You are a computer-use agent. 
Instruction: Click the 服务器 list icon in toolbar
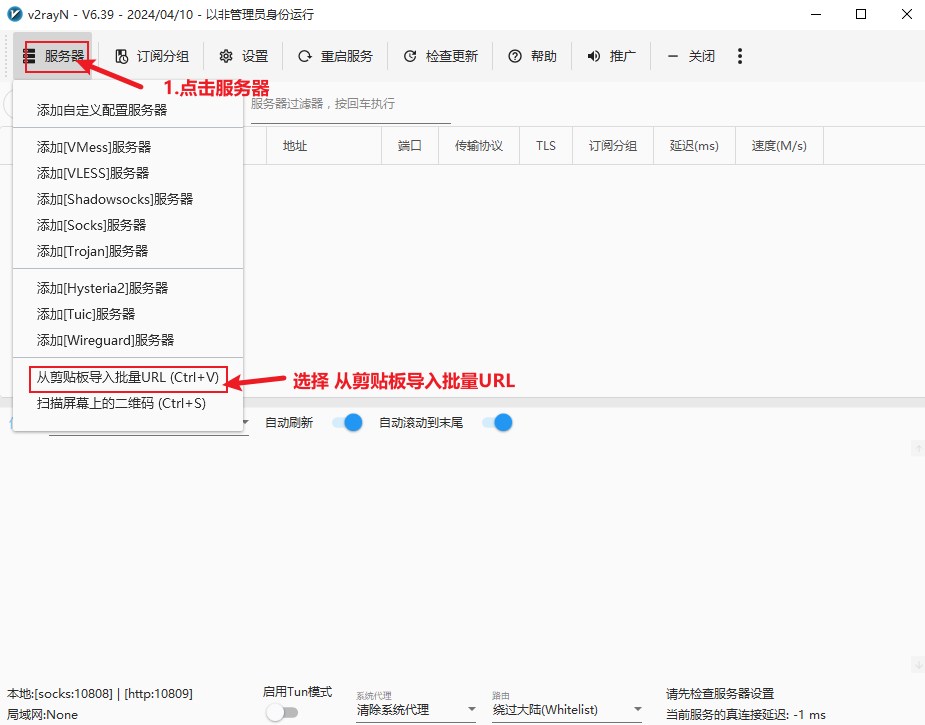pyautogui.click(x=29, y=56)
